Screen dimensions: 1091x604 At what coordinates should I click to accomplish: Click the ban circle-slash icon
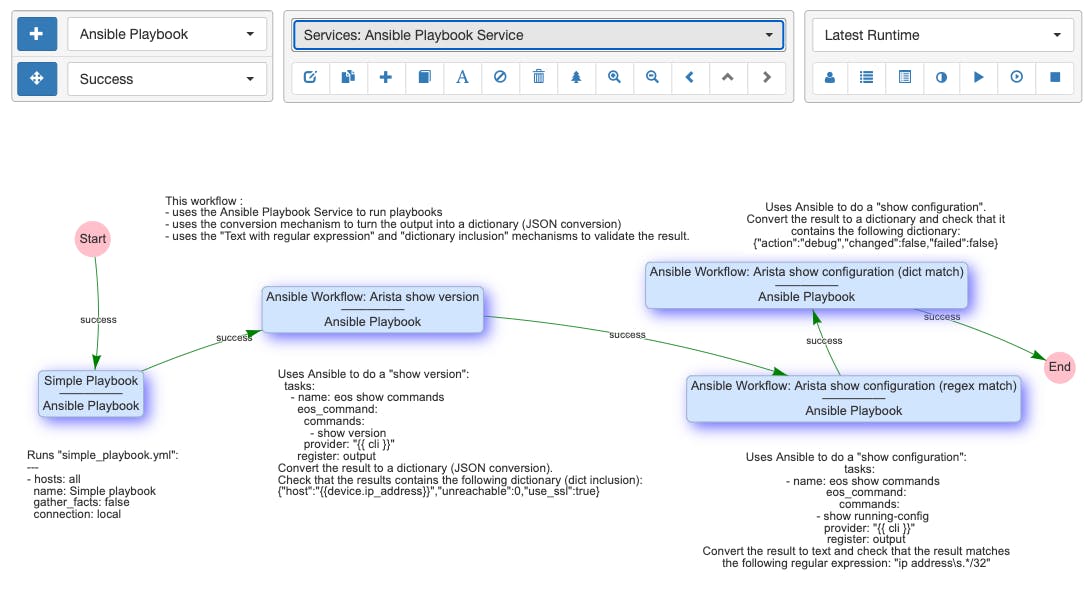500,77
